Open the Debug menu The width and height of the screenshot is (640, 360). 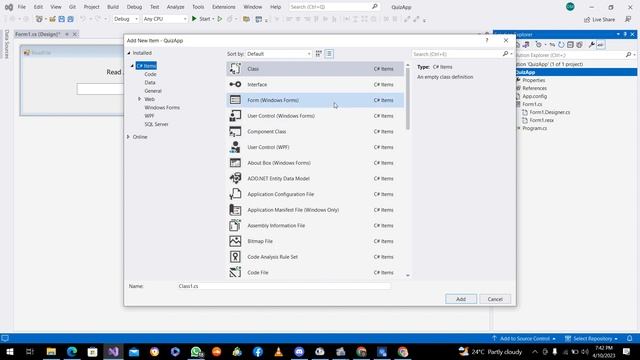pyautogui.click(x=134, y=7)
